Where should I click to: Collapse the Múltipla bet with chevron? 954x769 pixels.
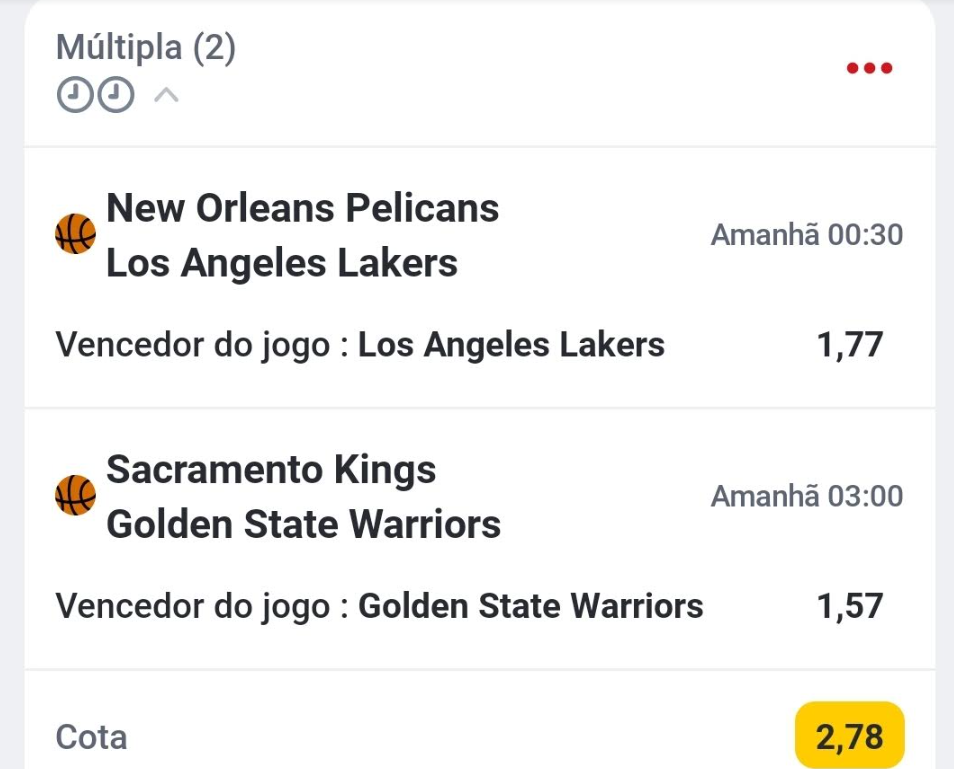167,96
